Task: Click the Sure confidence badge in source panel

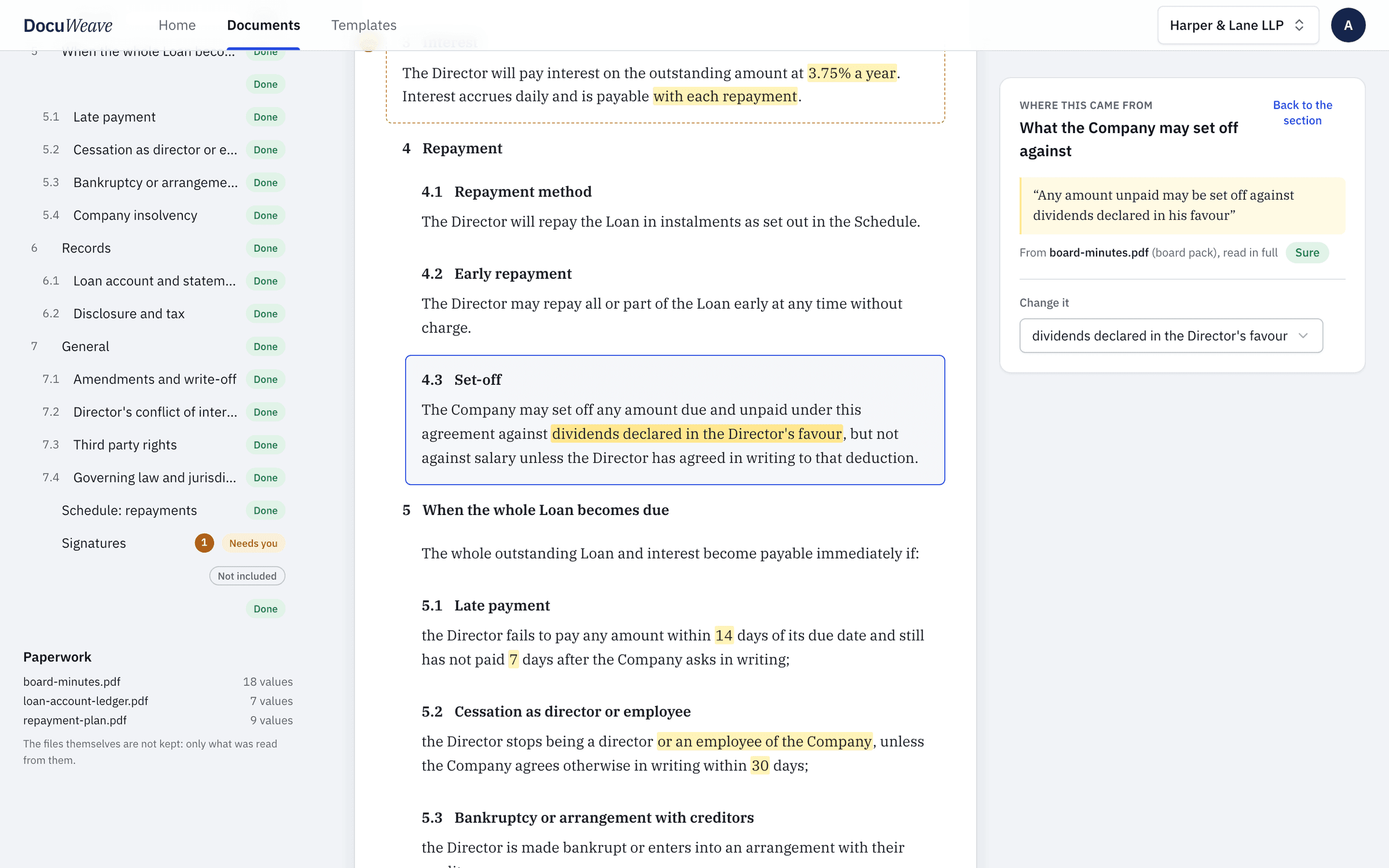Action: point(1307,252)
